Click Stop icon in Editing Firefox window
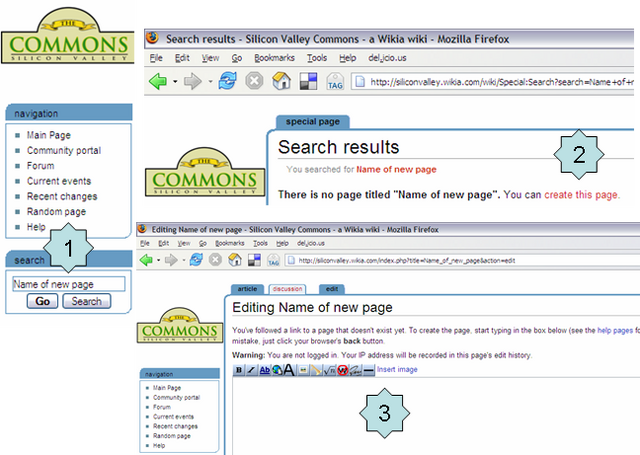The image size is (640, 455). [x=215, y=260]
